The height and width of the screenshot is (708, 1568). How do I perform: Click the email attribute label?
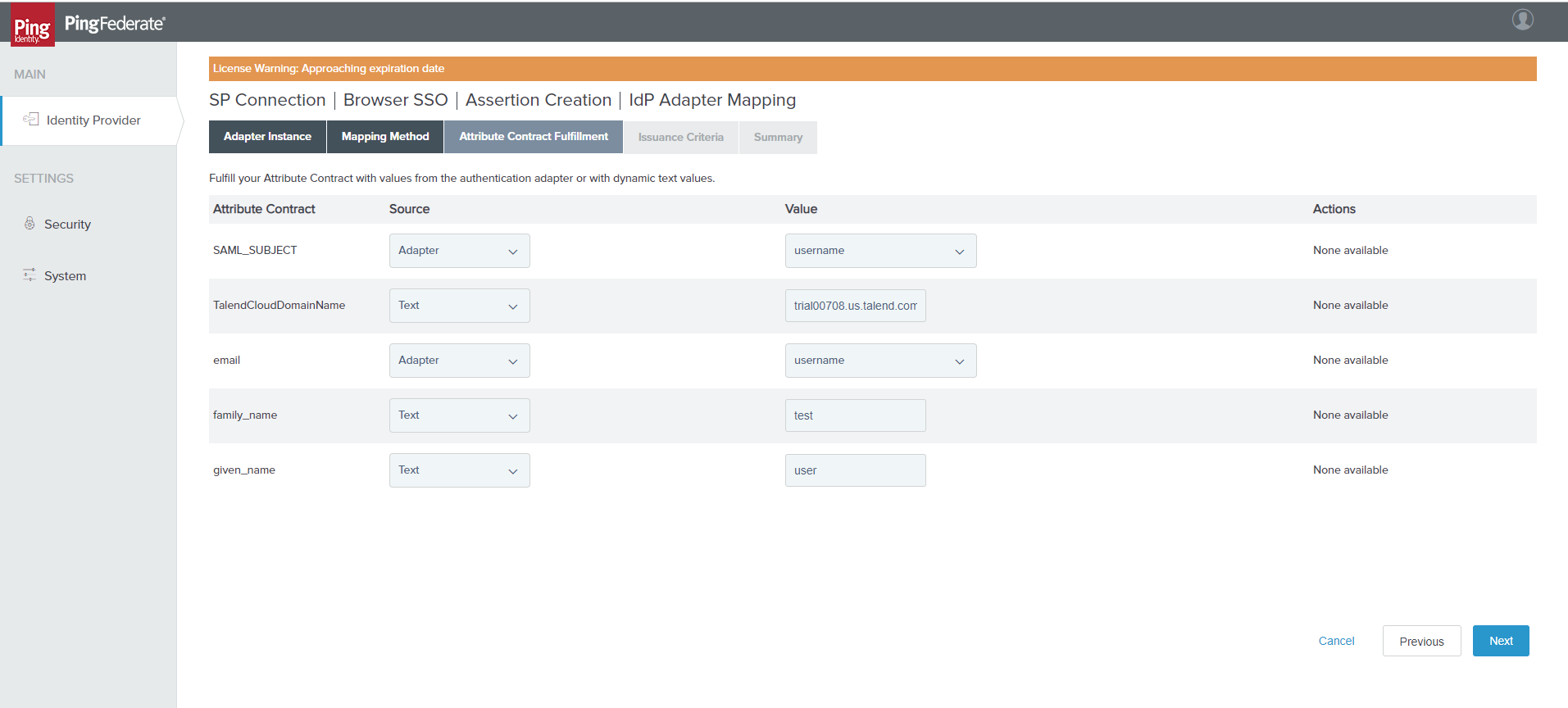tap(226, 361)
